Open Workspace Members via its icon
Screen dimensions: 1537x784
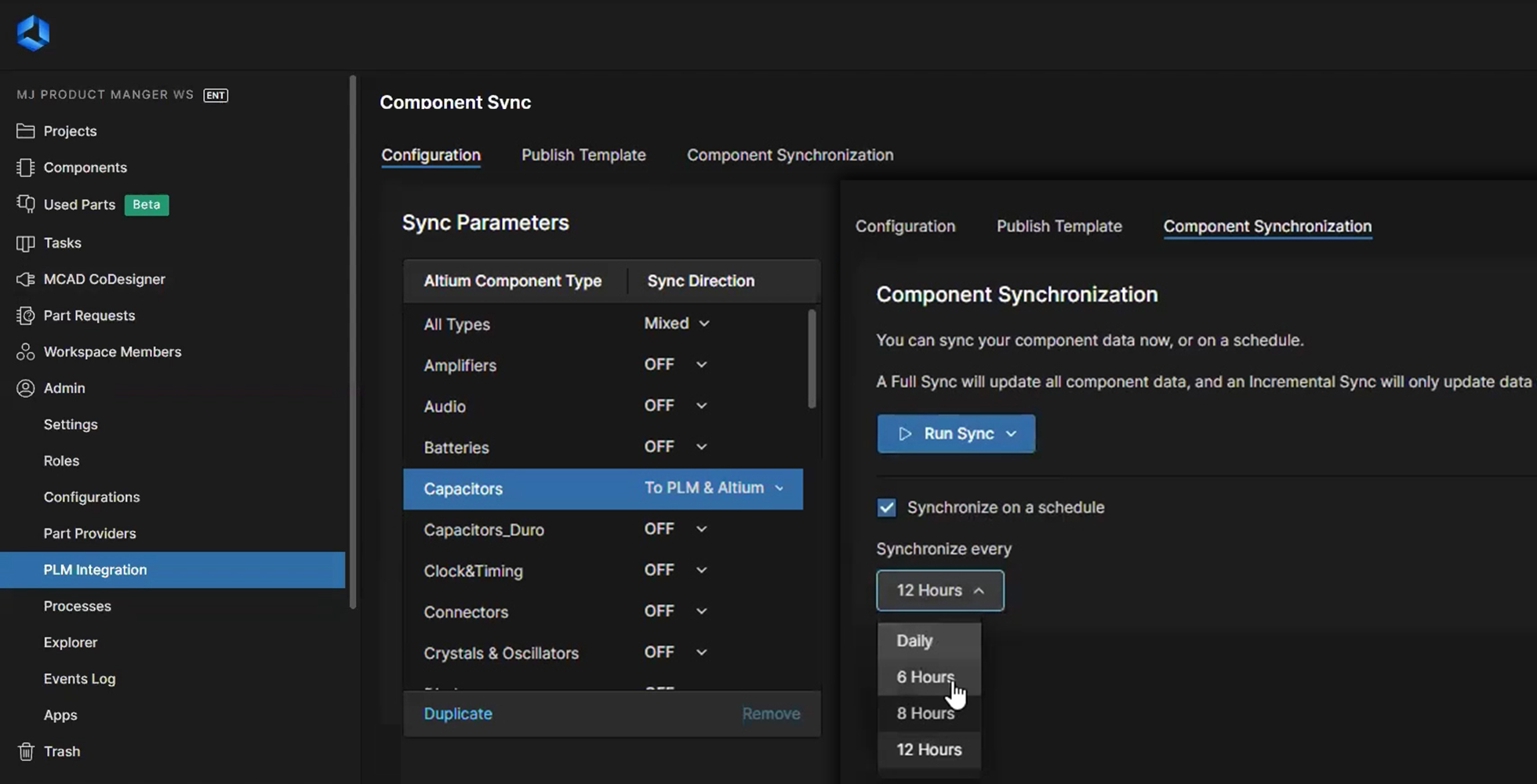pyautogui.click(x=26, y=352)
